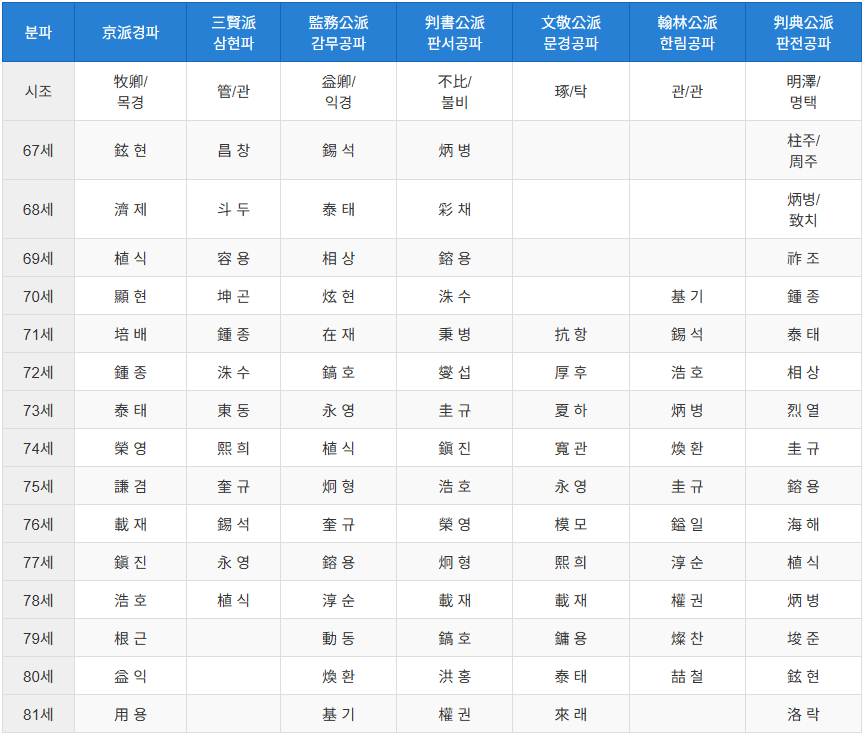Click the 81세 row label

[x=38, y=714]
